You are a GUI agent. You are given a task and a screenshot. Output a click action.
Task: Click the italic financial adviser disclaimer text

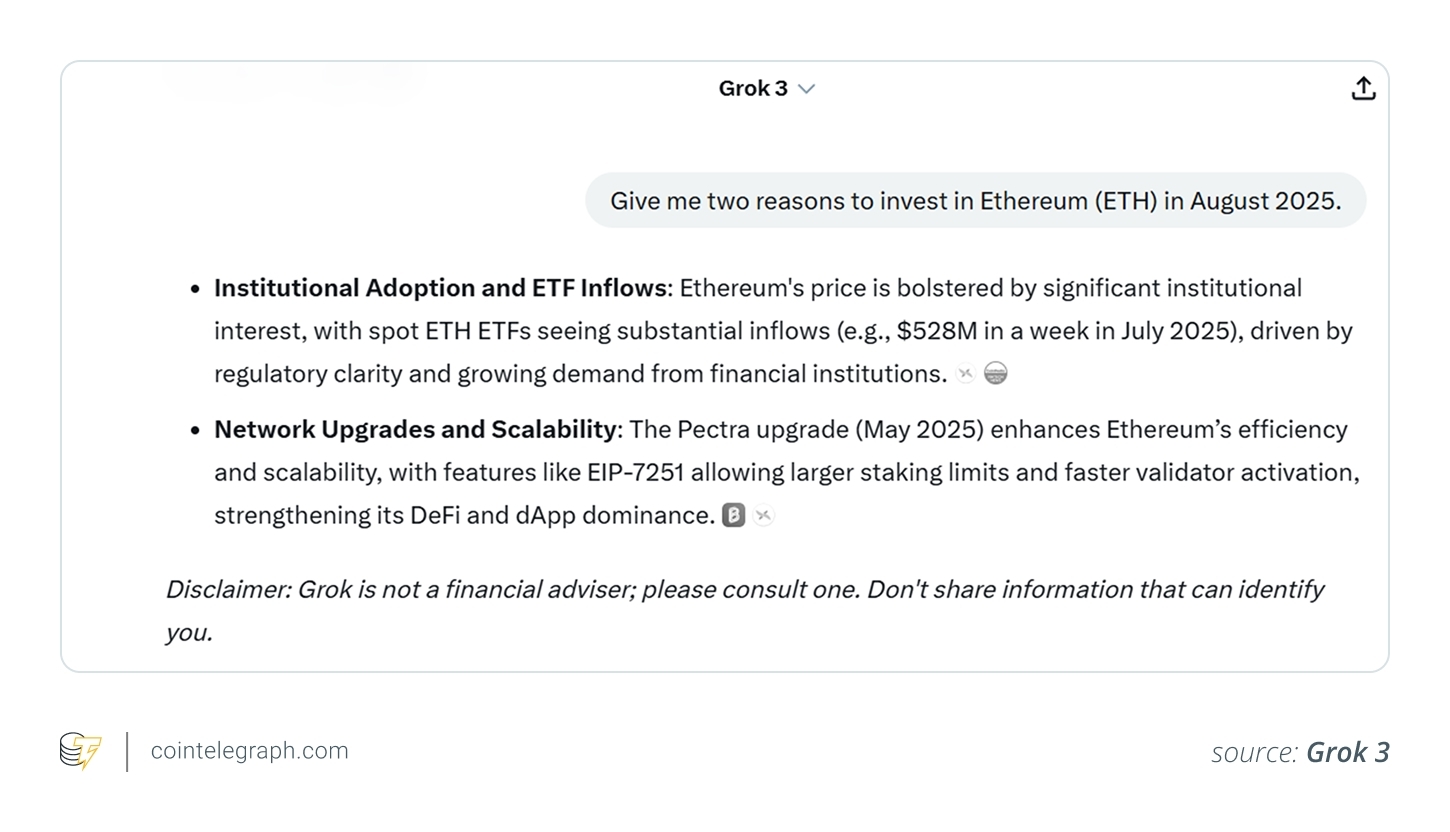[744, 590]
